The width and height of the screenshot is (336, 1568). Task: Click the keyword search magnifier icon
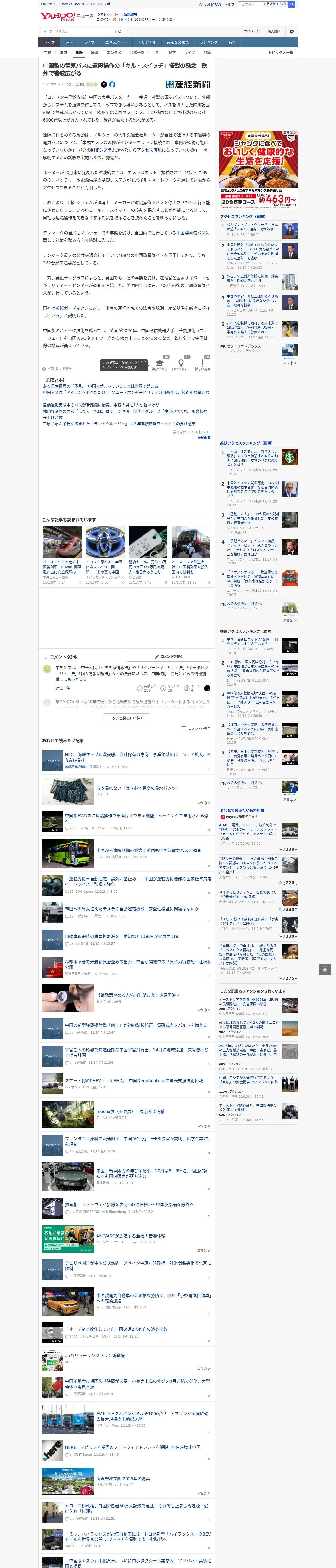pyautogui.click(x=120, y=32)
